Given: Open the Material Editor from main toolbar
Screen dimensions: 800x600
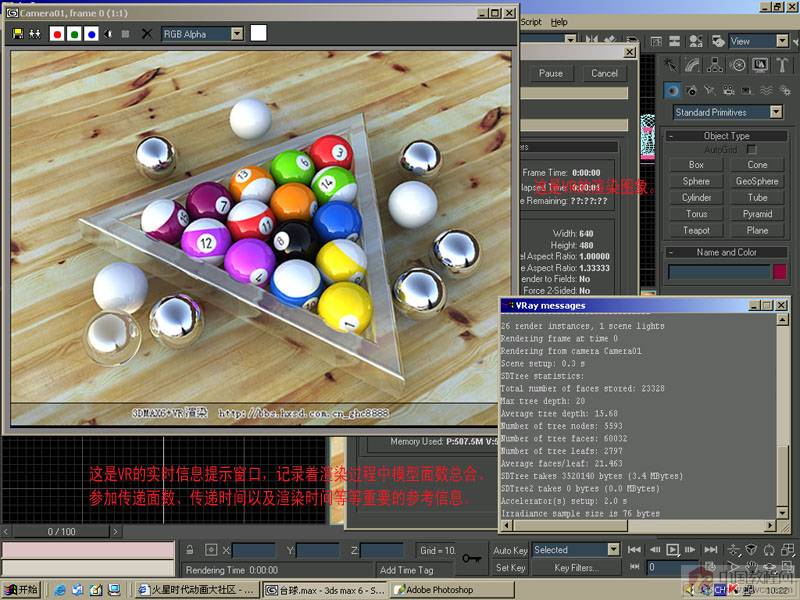Looking at the screenshot, I should pos(695,41).
